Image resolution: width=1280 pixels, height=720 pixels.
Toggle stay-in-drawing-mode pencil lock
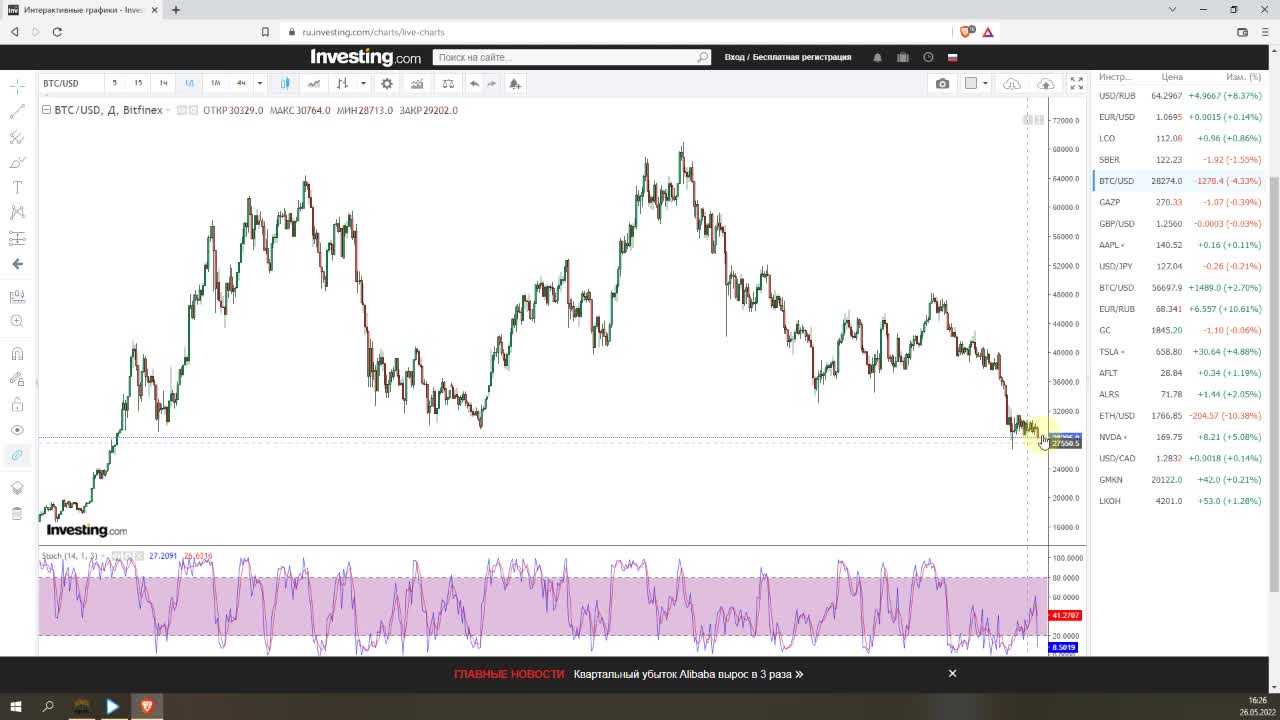pyautogui.click(x=17, y=379)
